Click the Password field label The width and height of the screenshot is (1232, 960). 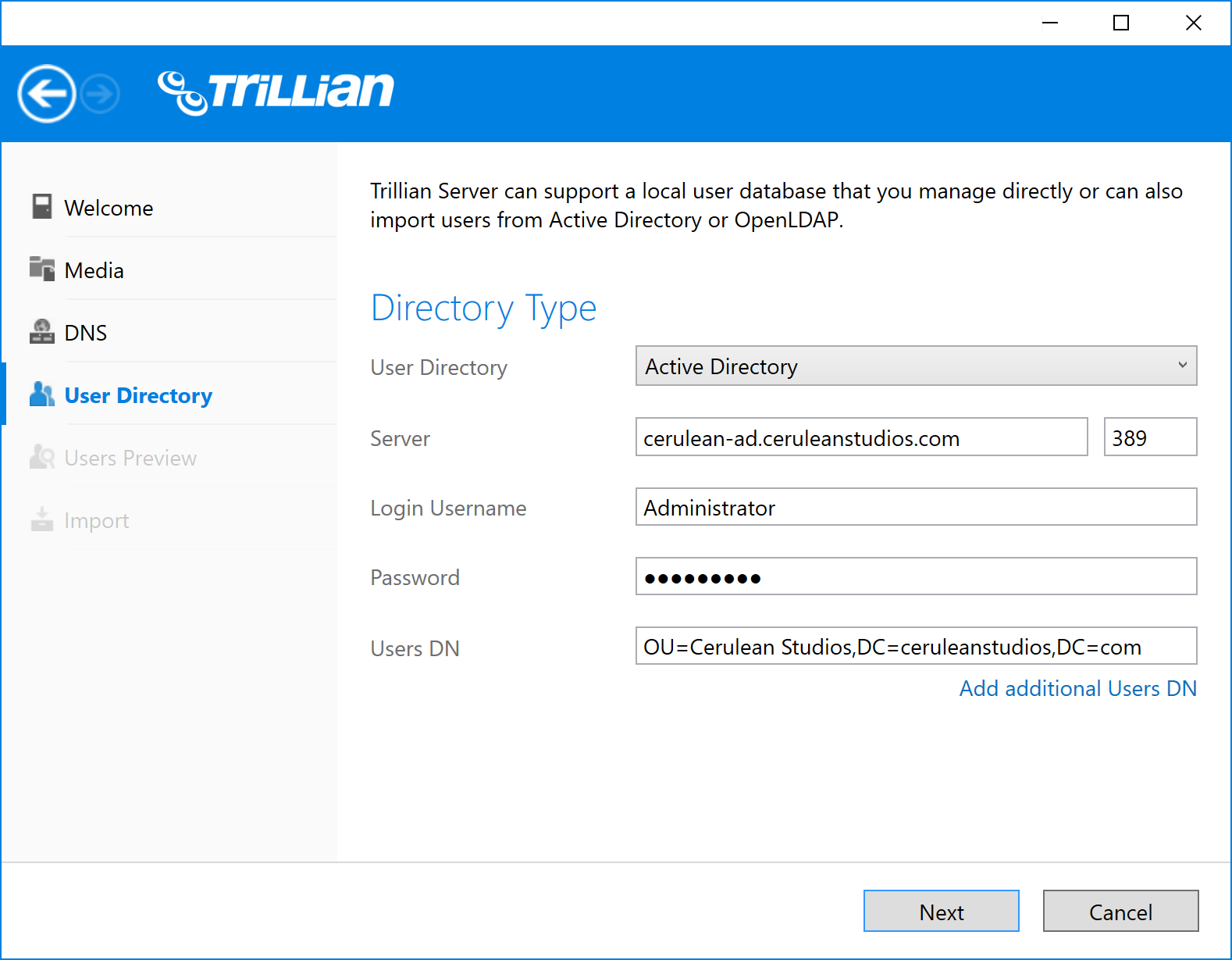click(x=415, y=577)
